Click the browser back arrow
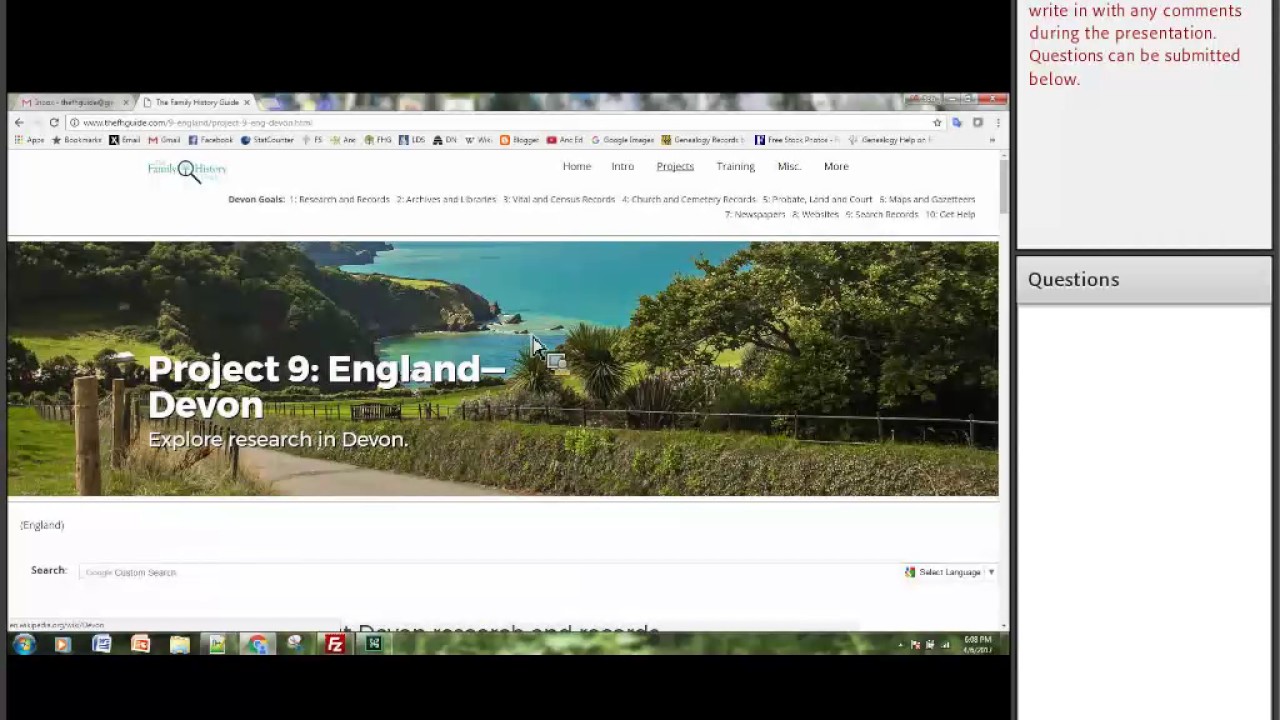 point(19,122)
